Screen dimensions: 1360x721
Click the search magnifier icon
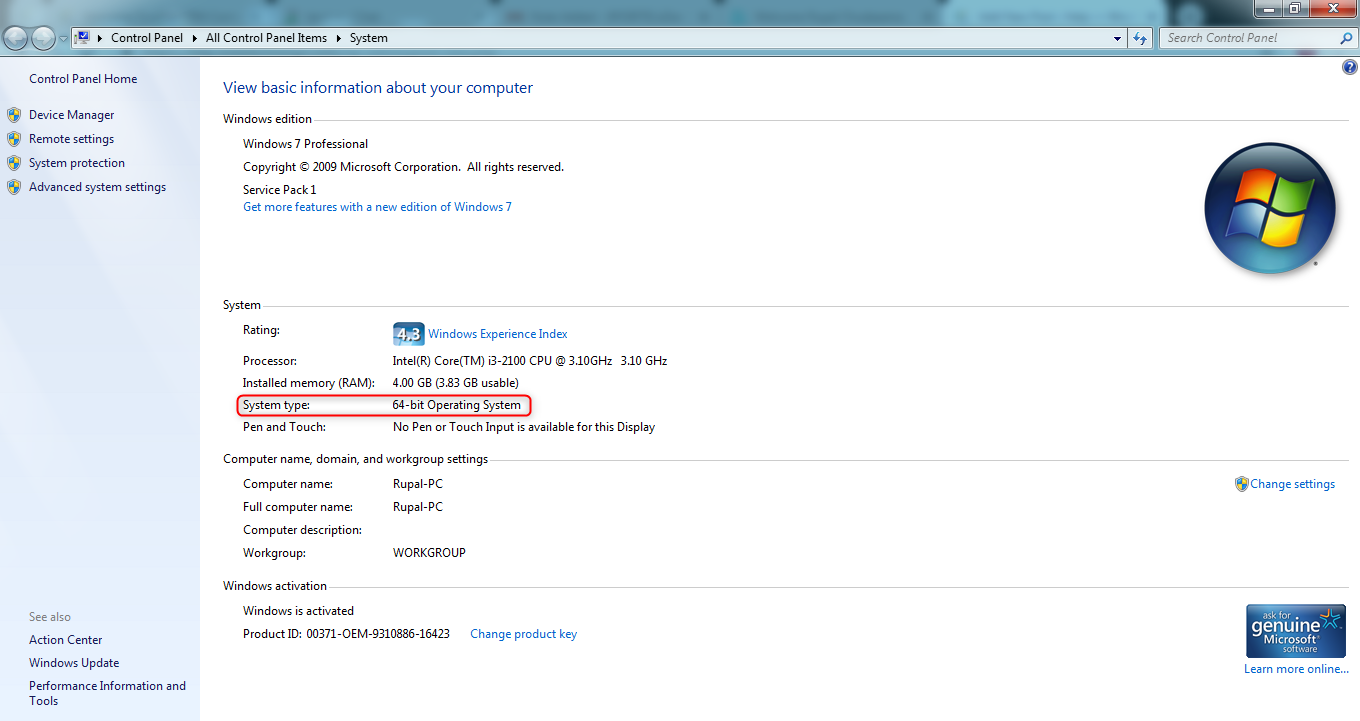click(1346, 38)
